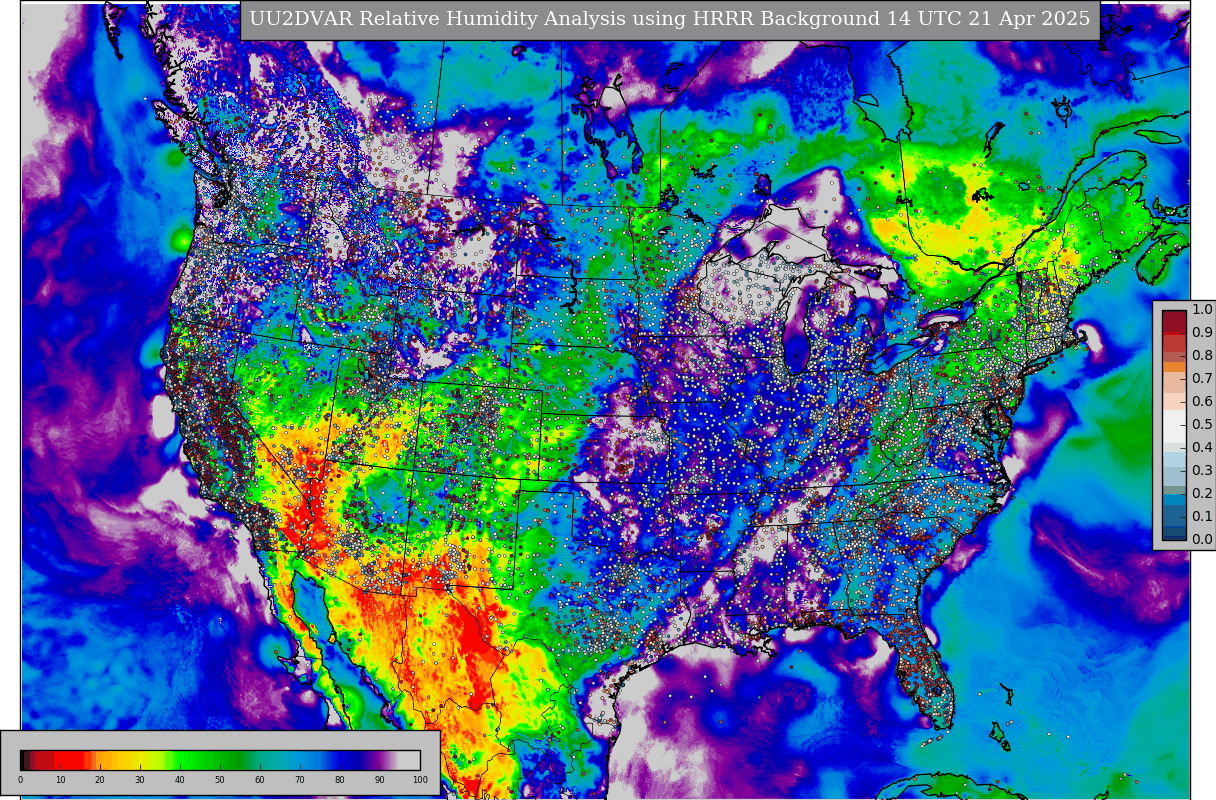The width and height of the screenshot is (1216, 800).
Task: Click the '70' tick label on humidity colorbar
Action: point(300,780)
